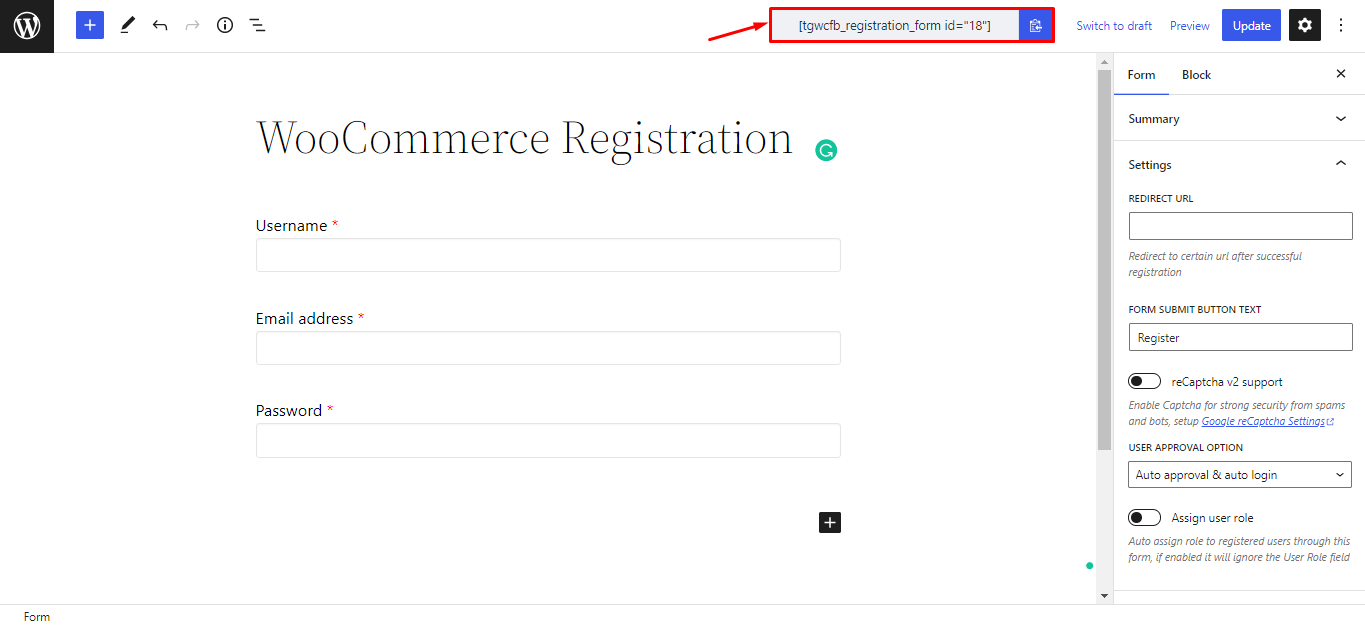The width and height of the screenshot is (1365, 626).
Task: Select the Form tab in the sidebar
Action: point(1141,74)
